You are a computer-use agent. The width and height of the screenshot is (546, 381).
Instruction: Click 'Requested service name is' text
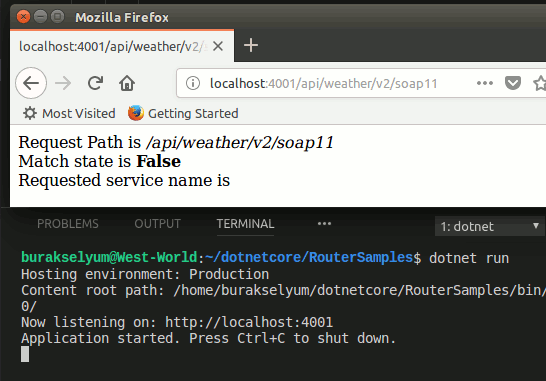click(124, 180)
